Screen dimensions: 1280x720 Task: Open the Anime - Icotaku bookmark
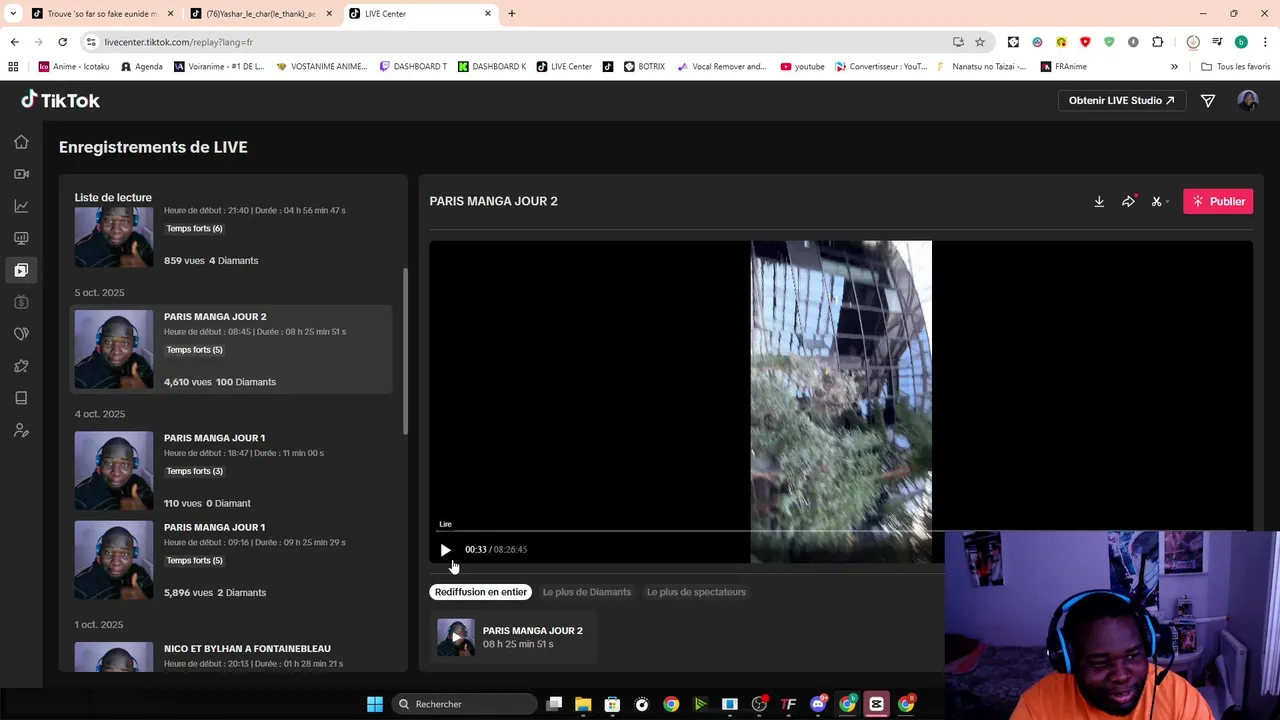[x=74, y=67]
